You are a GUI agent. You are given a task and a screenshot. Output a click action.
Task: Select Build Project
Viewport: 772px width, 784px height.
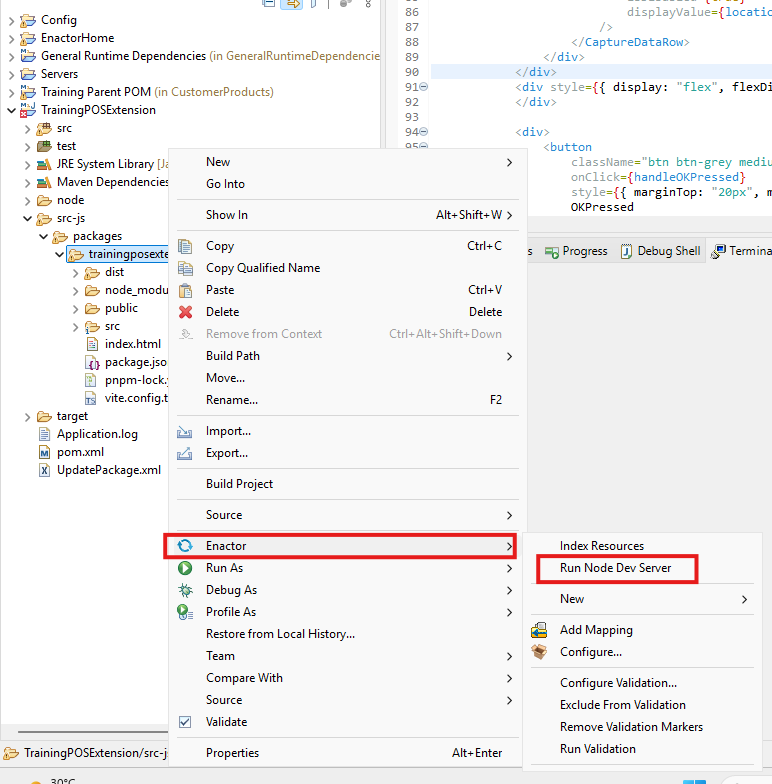pyautogui.click(x=347, y=484)
